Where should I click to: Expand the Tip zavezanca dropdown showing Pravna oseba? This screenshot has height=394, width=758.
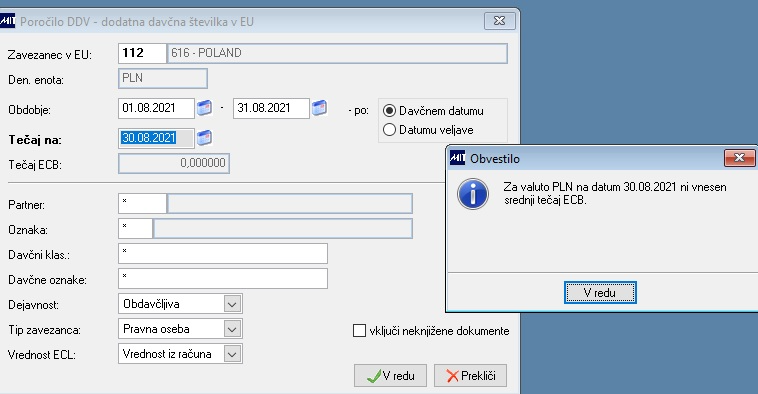click(x=232, y=329)
